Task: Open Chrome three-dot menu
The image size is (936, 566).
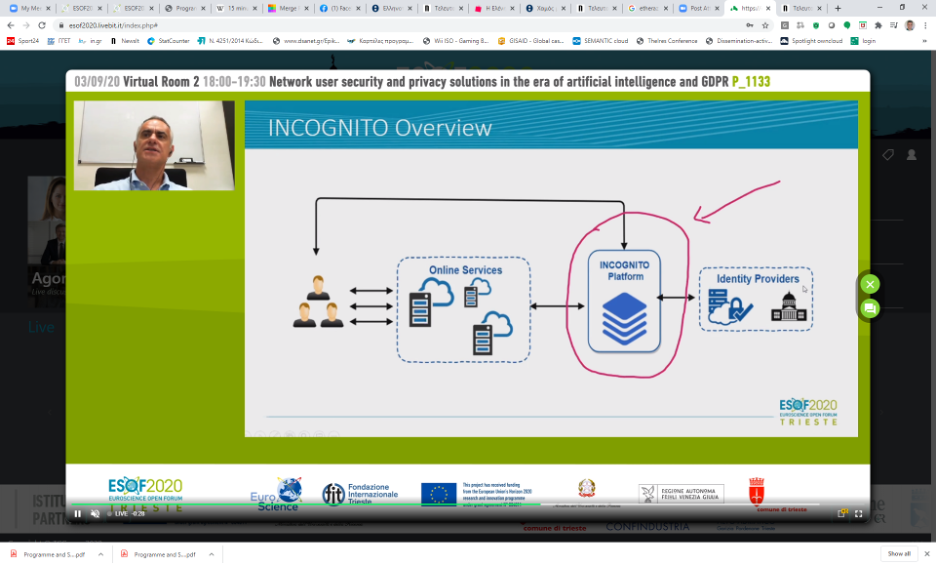Action: point(926,25)
